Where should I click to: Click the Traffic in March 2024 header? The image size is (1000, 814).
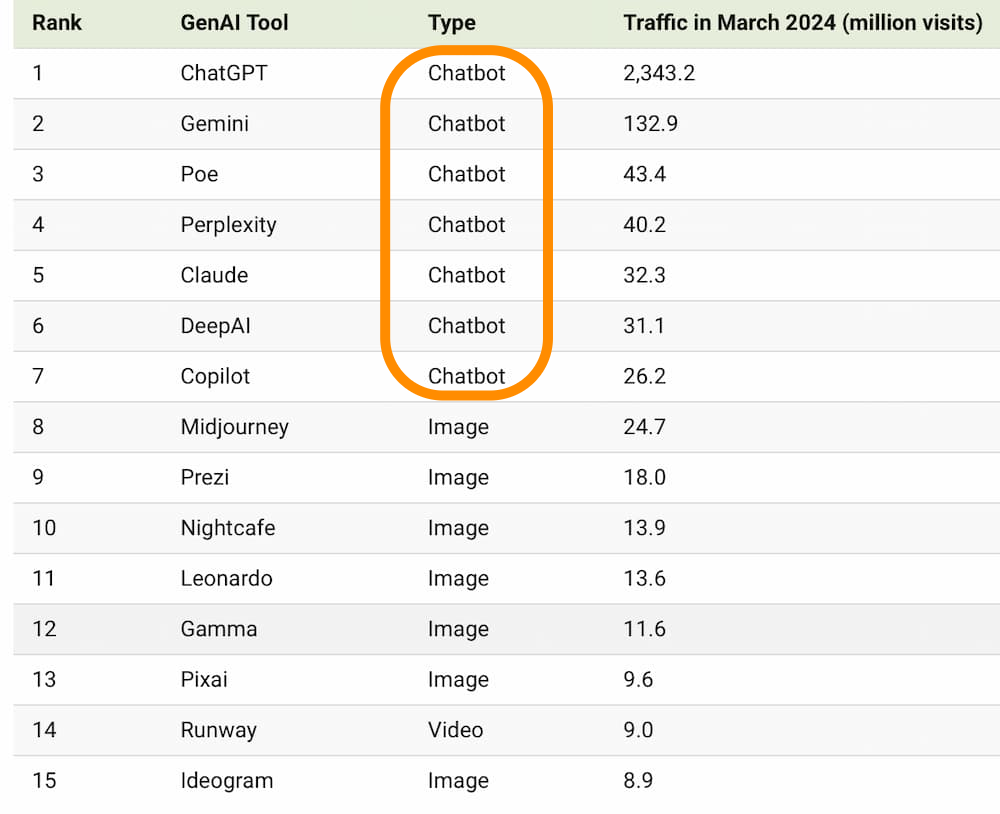coord(803,23)
